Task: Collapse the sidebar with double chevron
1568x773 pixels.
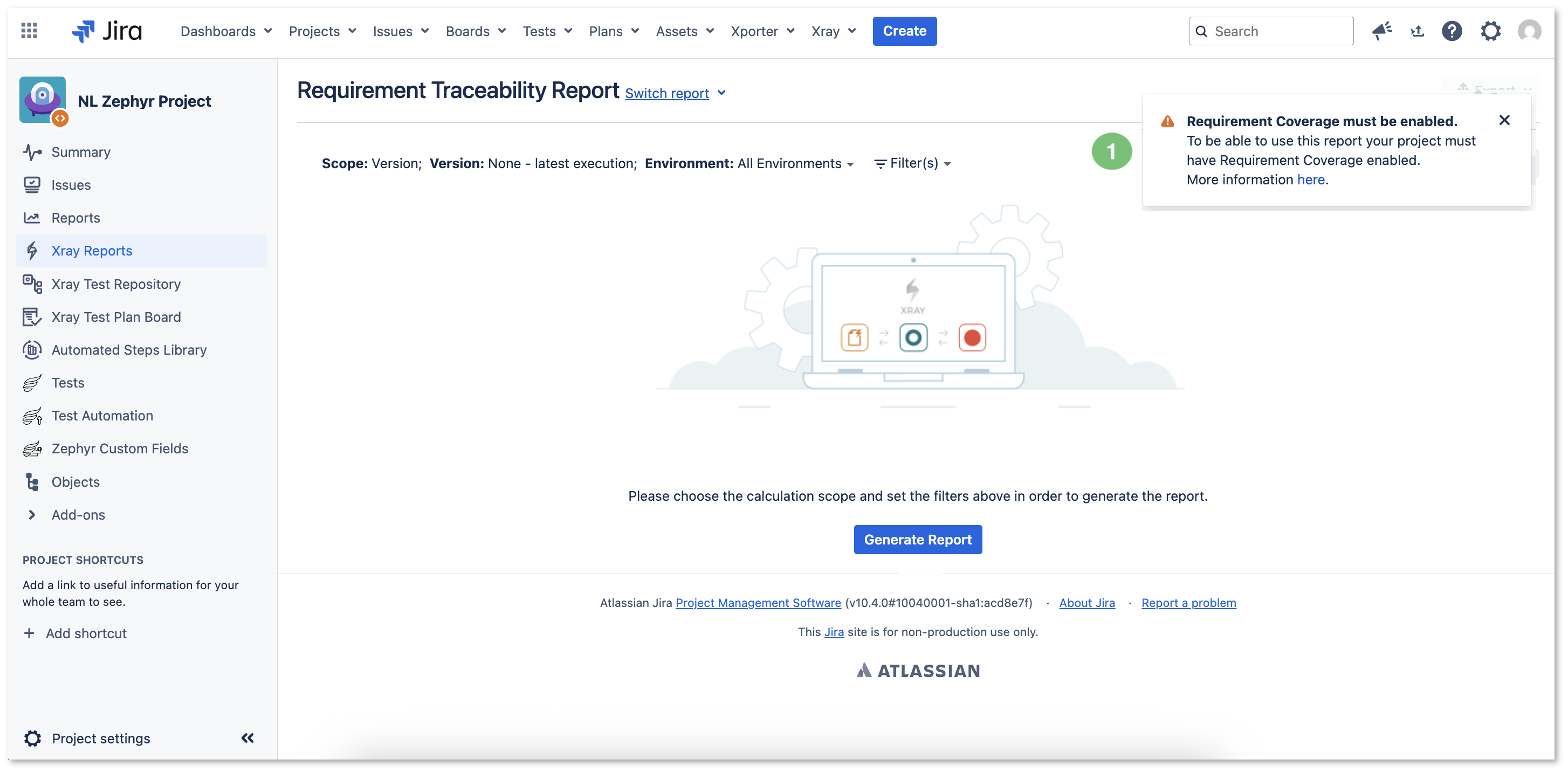Action: 247,739
